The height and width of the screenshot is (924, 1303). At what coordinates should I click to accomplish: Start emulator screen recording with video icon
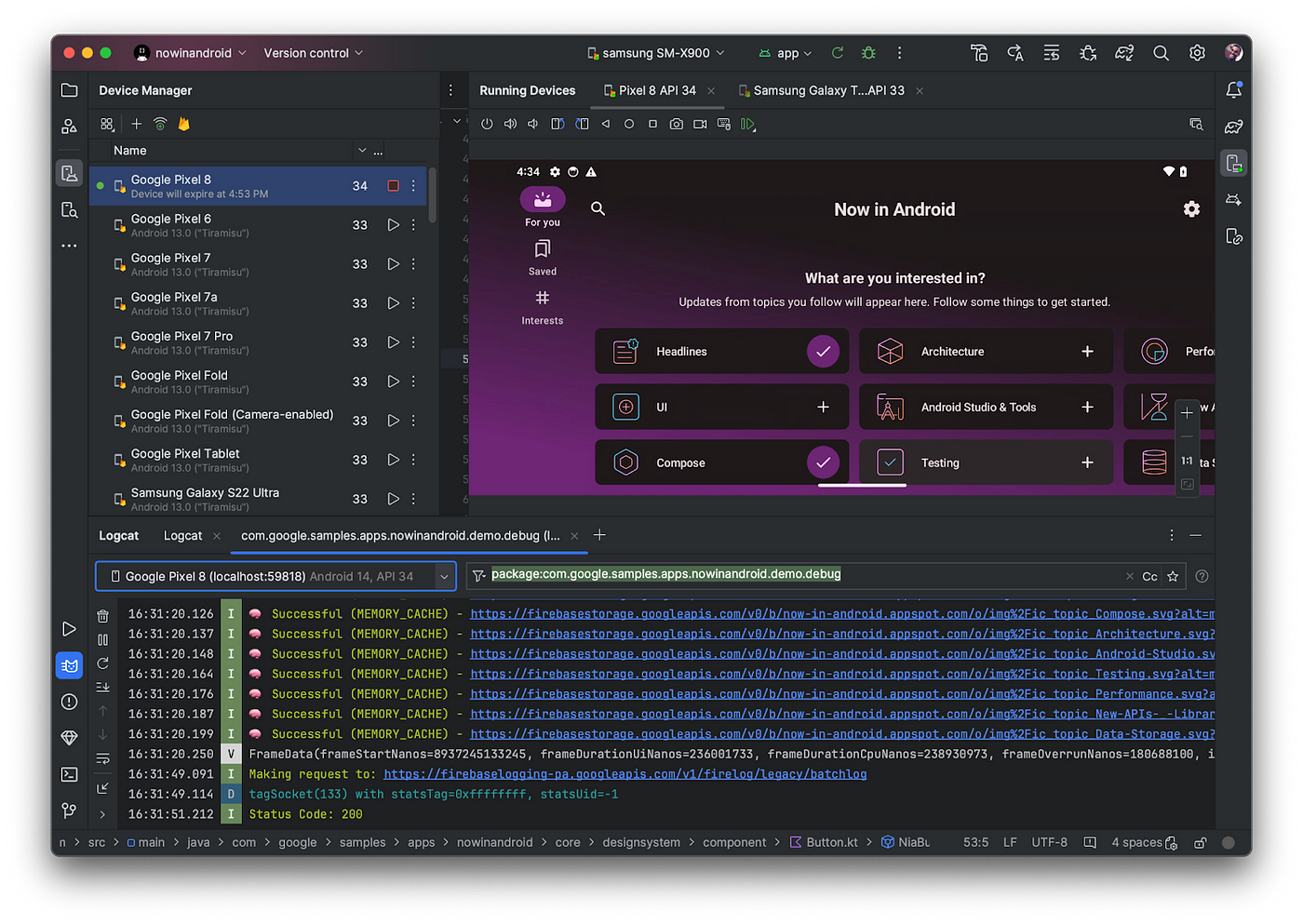click(700, 124)
